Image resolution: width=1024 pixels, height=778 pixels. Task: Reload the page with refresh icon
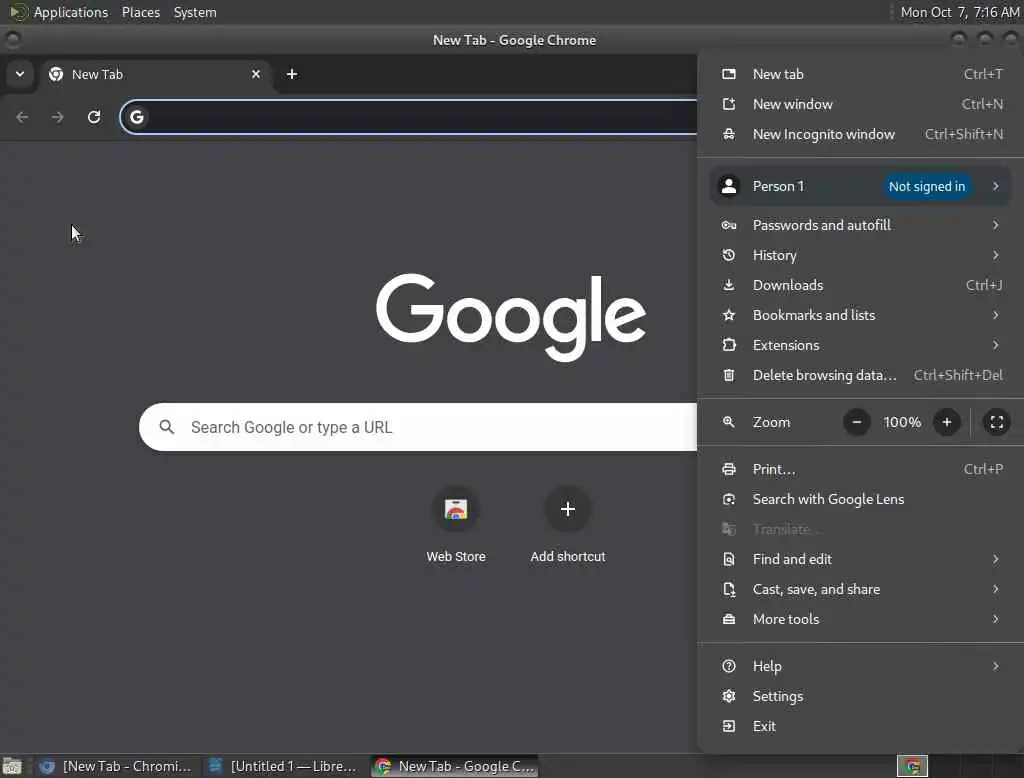[94, 117]
